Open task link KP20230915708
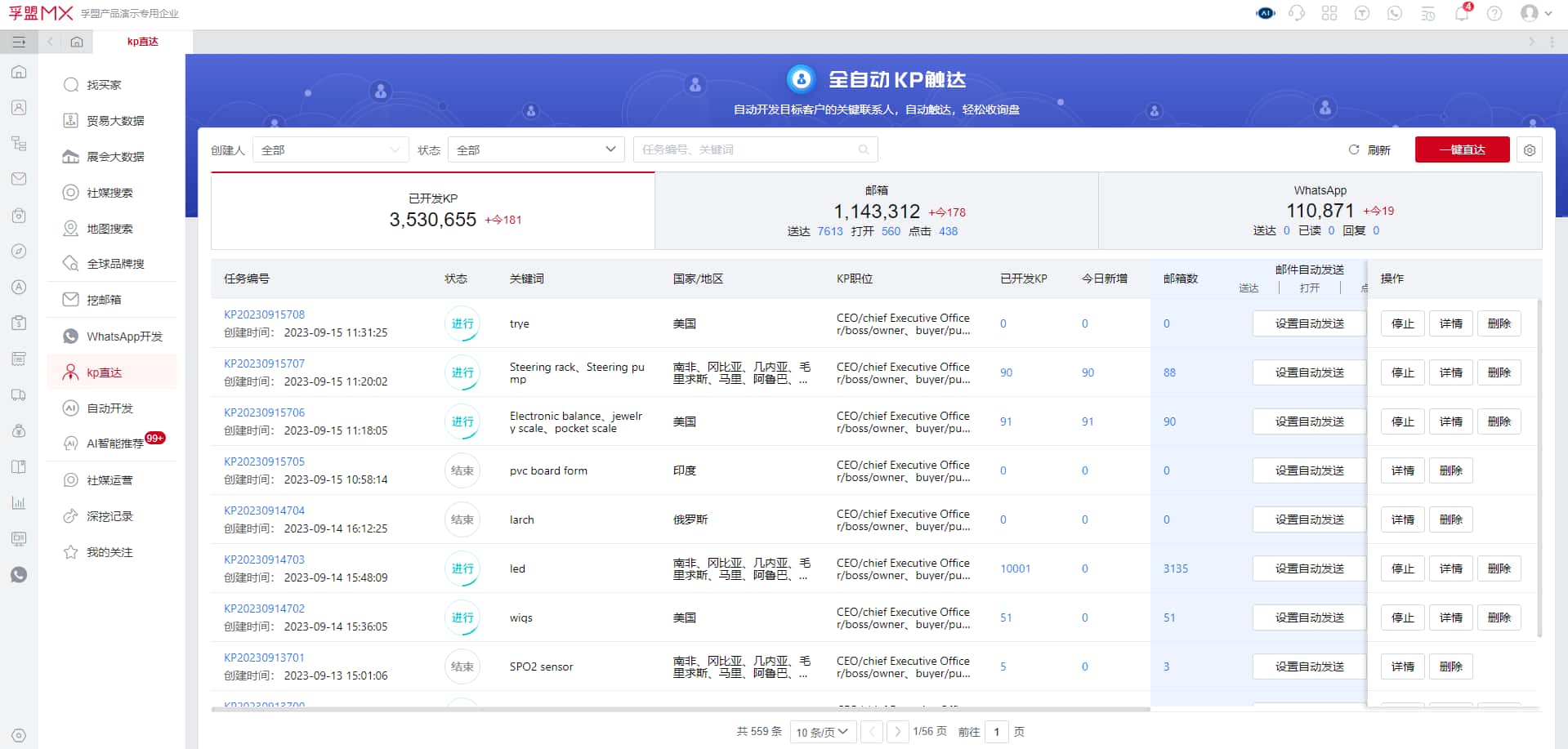The height and width of the screenshot is (749, 1568). point(264,314)
